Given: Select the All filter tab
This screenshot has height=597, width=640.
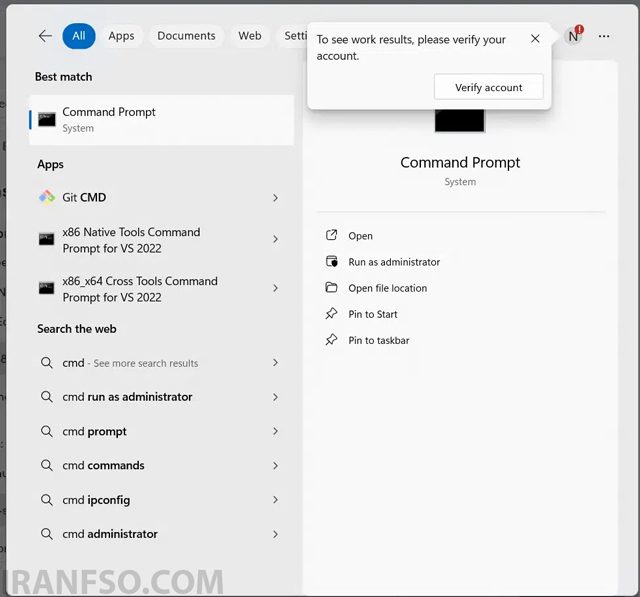Looking at the screenshot, I should point(79,36).
